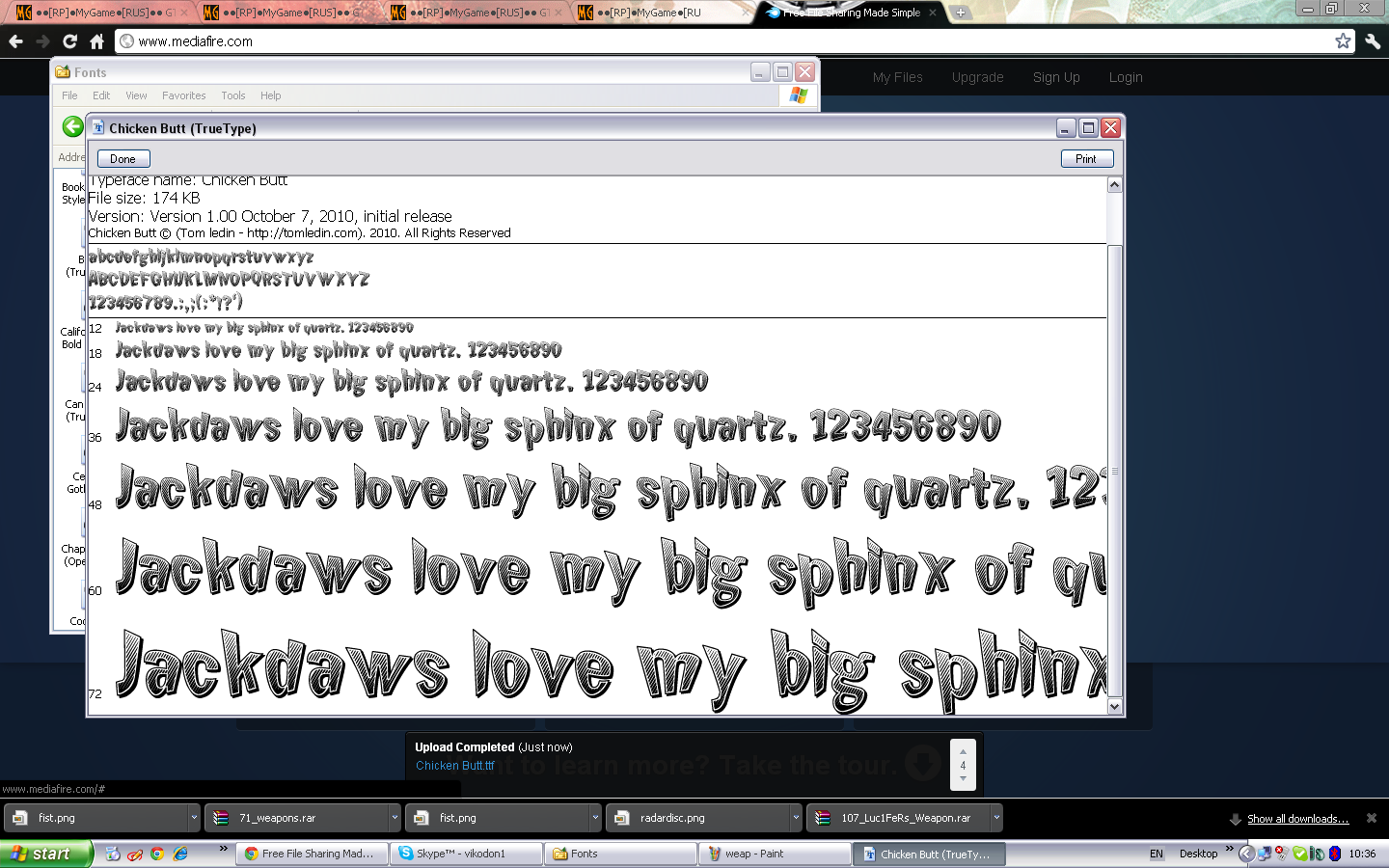Click the Print button in font viewer
Screen dimensions: 1389x868
[1086, 159]
